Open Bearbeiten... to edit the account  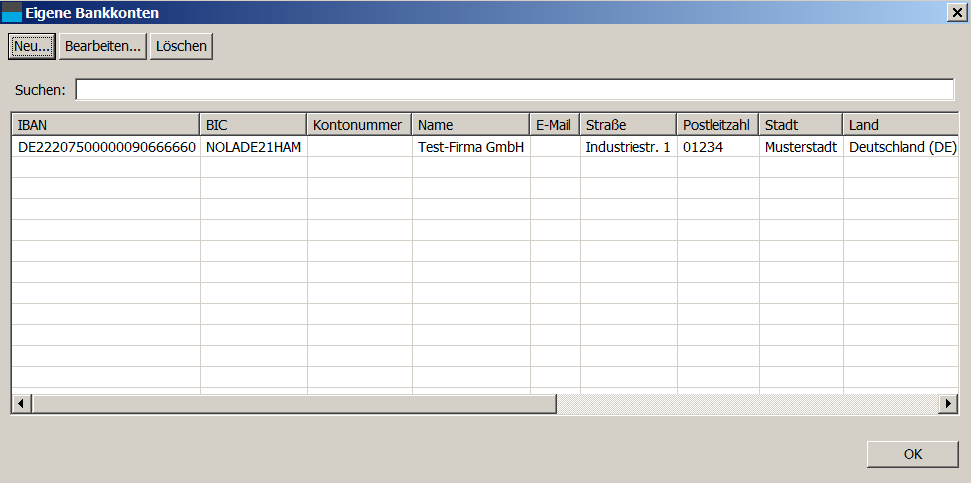click(x=103, y=46)
